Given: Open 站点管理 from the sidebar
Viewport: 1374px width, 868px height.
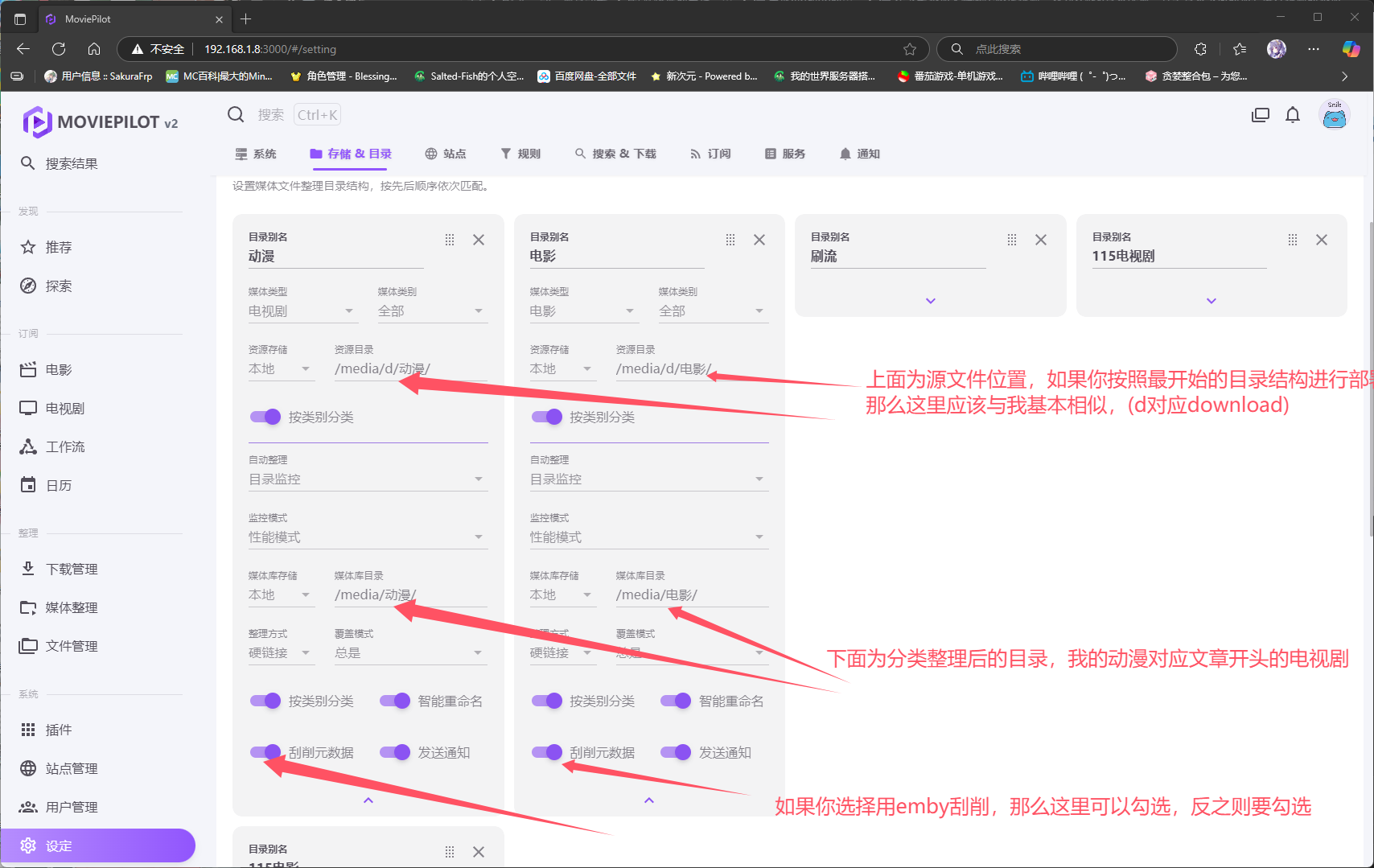Looking at the screenshot, I should tap(71, 768).
